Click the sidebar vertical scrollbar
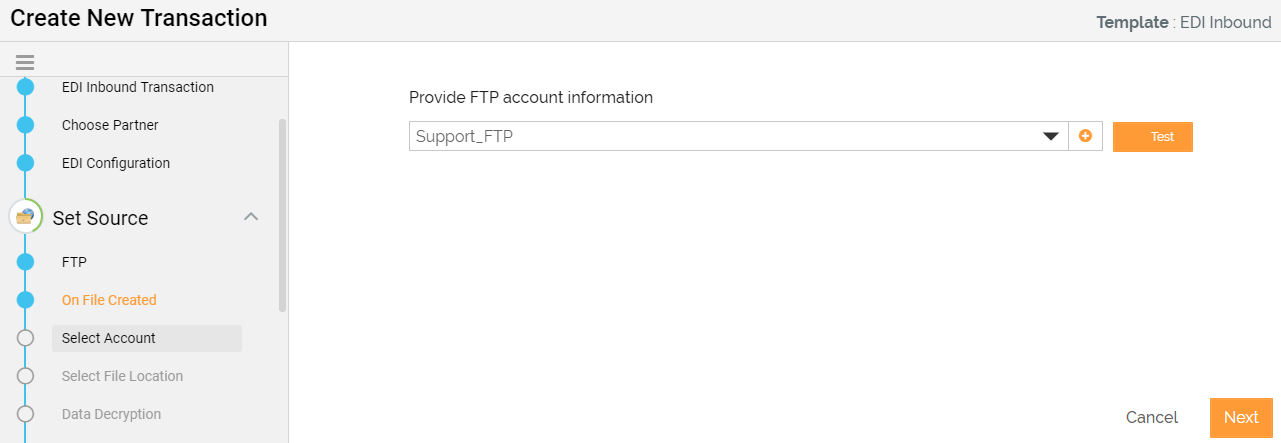Screen dimensions: 1281x443 [283, 215]
